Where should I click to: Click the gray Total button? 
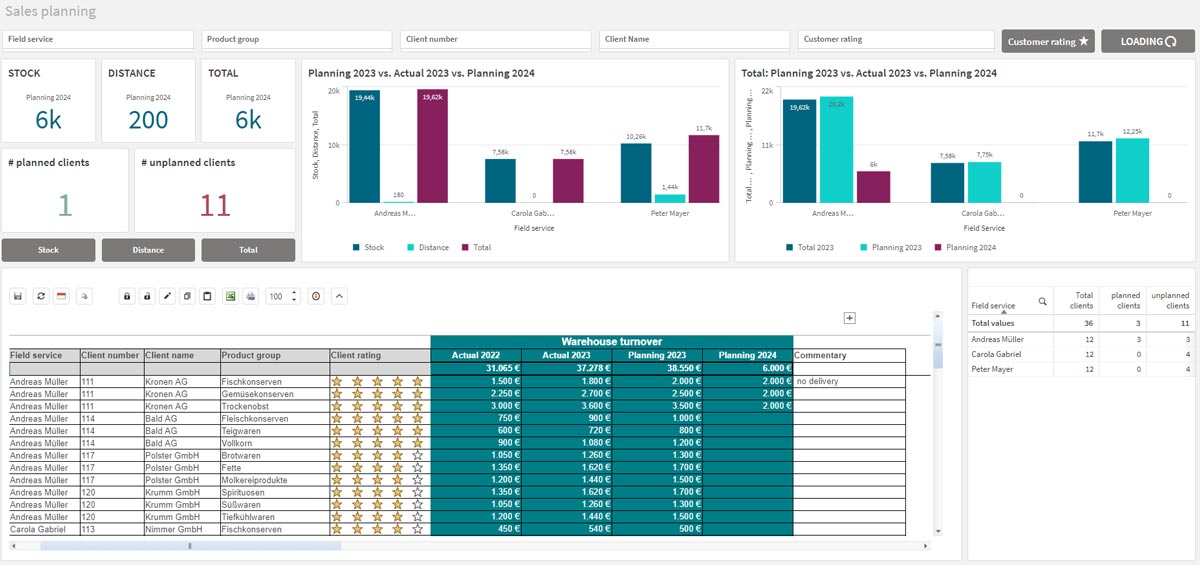[x=248, y=250]
